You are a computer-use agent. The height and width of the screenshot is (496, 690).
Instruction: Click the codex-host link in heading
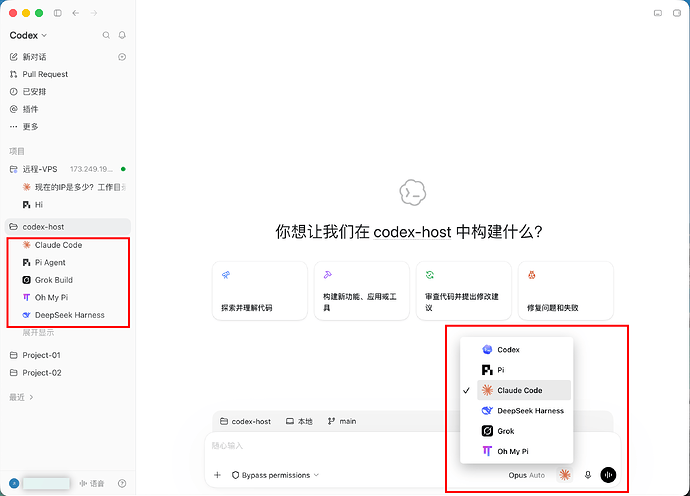[x=412, y=232]
